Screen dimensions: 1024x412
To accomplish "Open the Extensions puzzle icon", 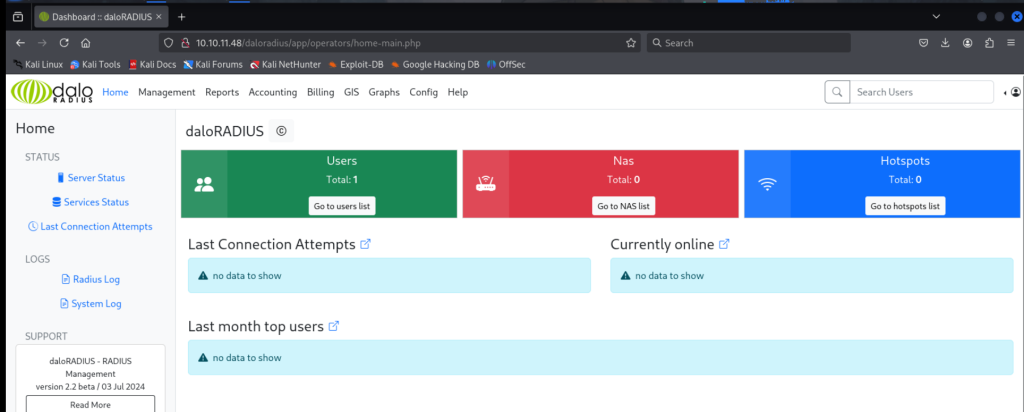I will pos(989,43).
